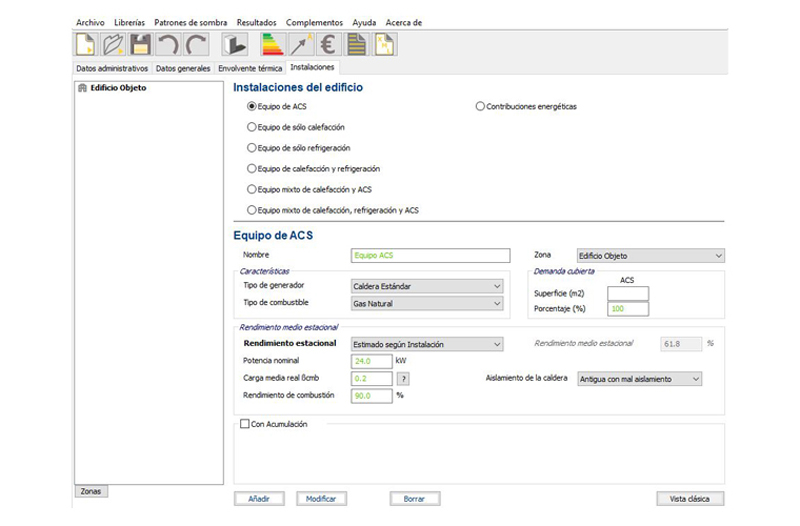This screenshot has width=800, height=526.
Task: Choose Equipo mixto de calefacción y ACS
Action: pyautogui.click(x=252, y=189)
